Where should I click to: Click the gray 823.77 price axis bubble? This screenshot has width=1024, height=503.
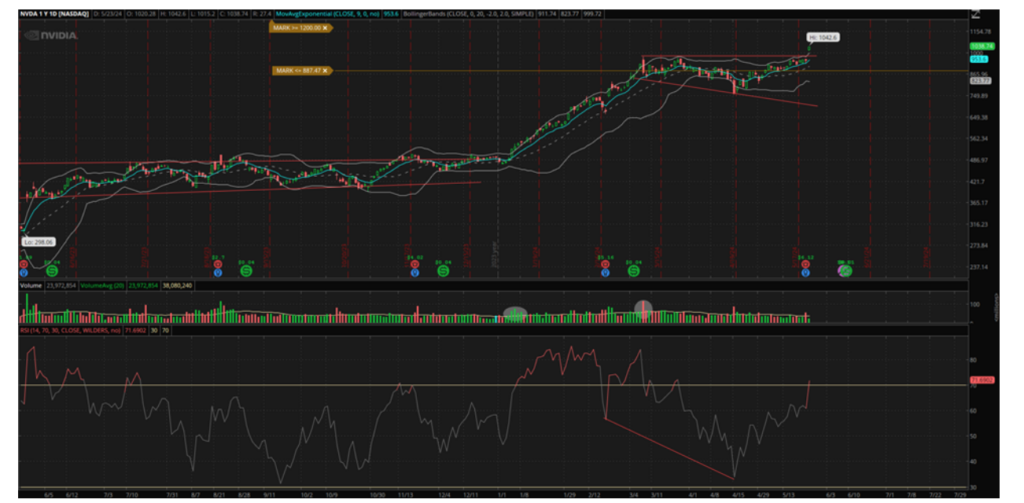coord(980,80)
